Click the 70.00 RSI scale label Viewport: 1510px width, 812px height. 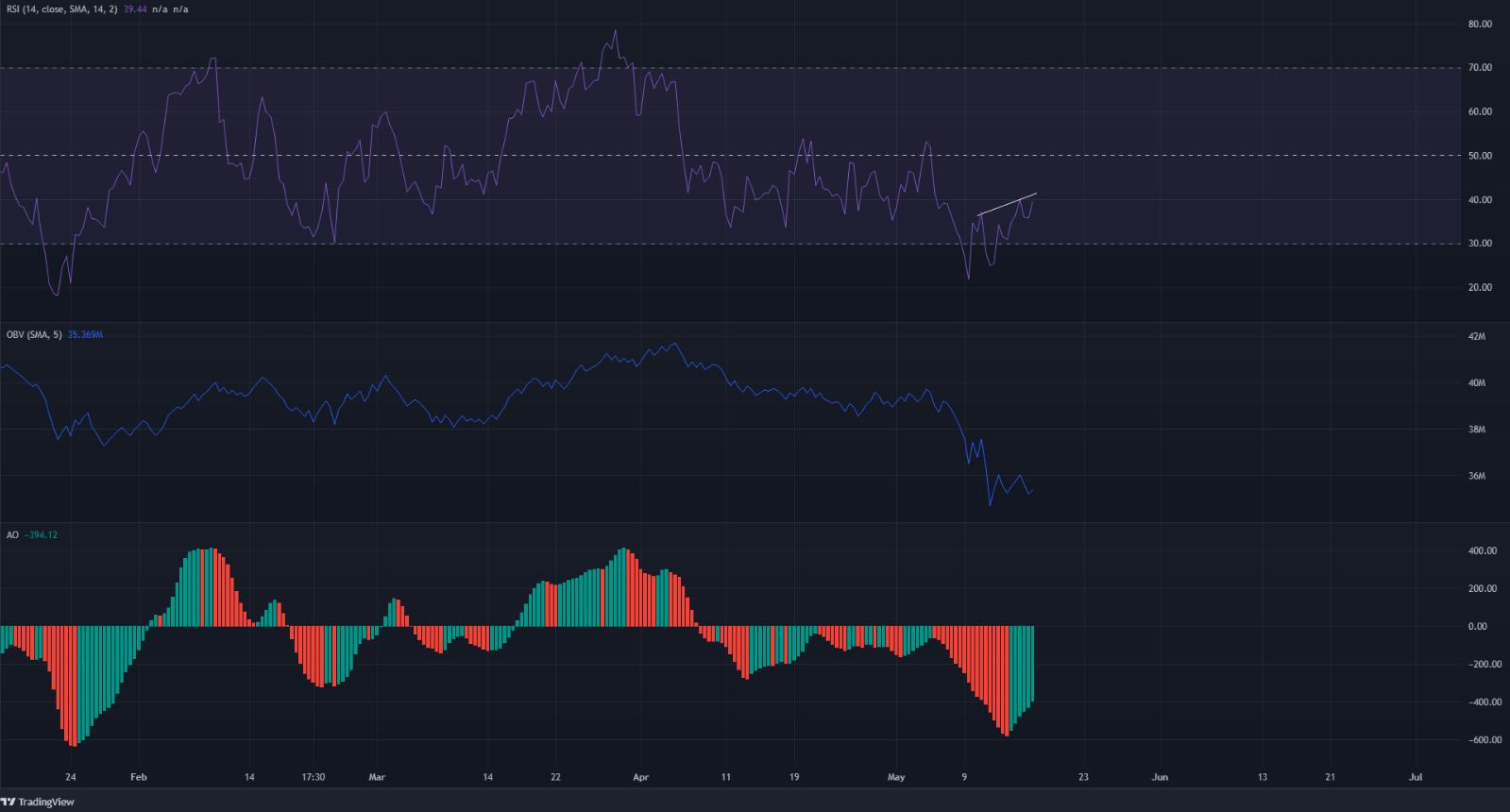point(1480,68)
